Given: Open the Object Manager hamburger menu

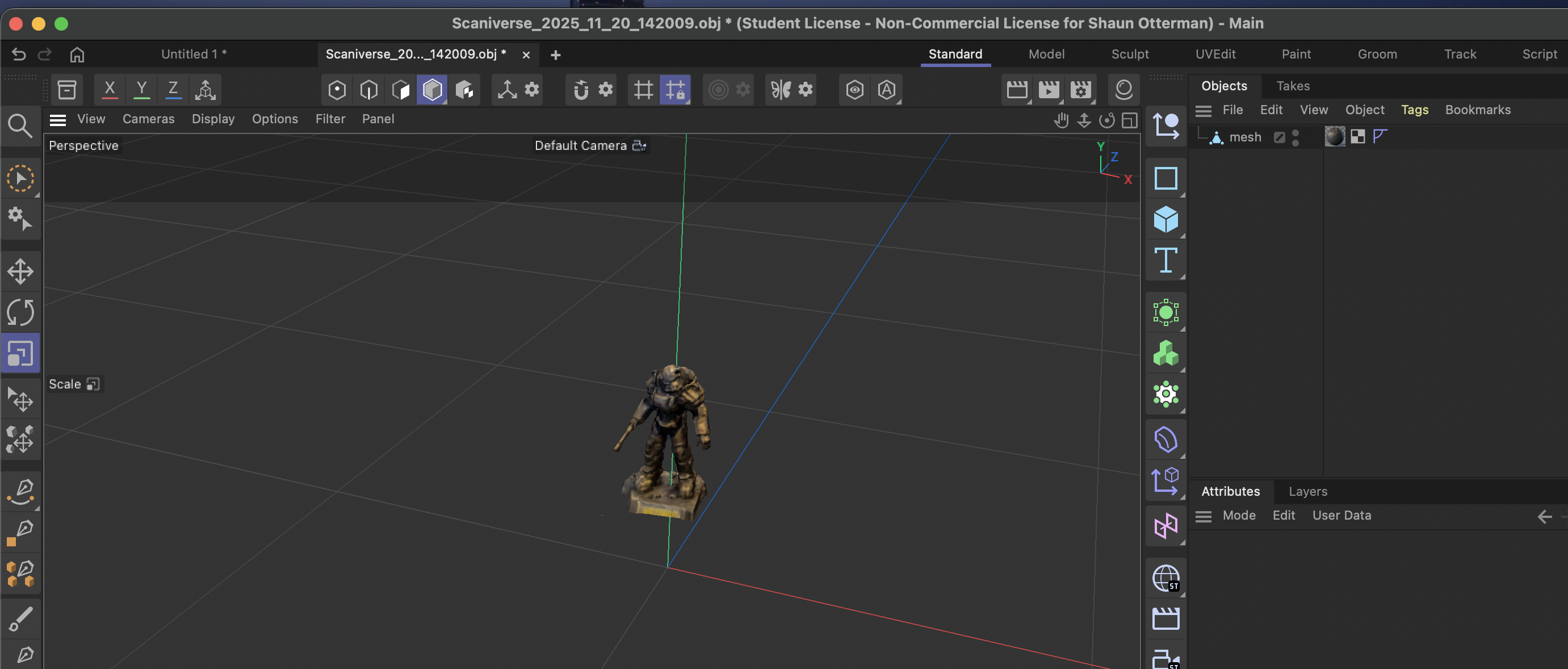Looking at the screenshot, I should pos(1204,110).
